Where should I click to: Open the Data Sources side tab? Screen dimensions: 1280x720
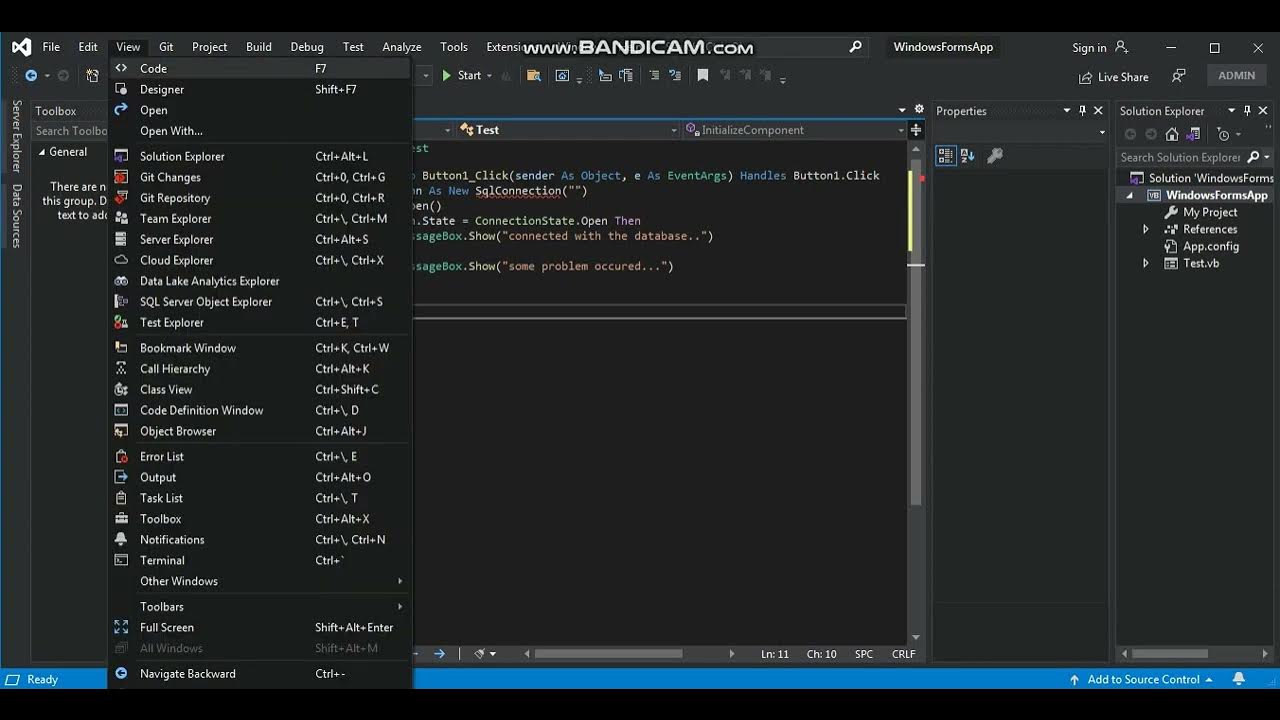(16, 215)
